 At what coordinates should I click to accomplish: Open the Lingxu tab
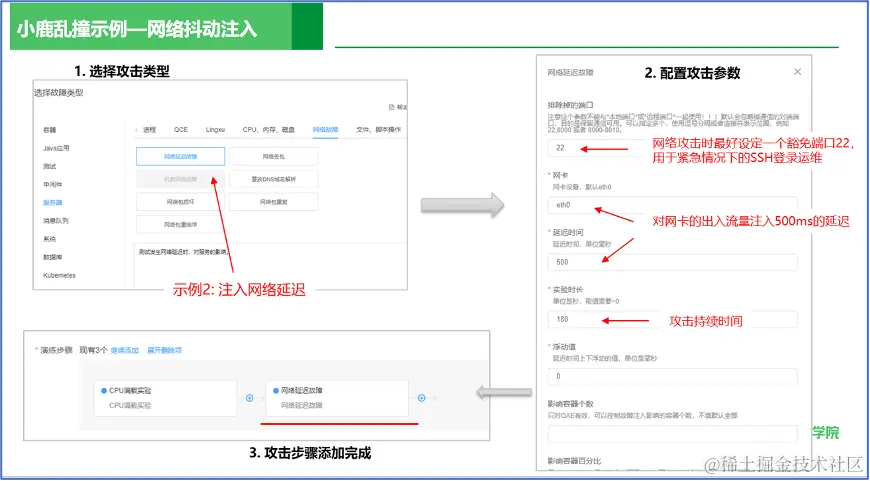point(215,130)
